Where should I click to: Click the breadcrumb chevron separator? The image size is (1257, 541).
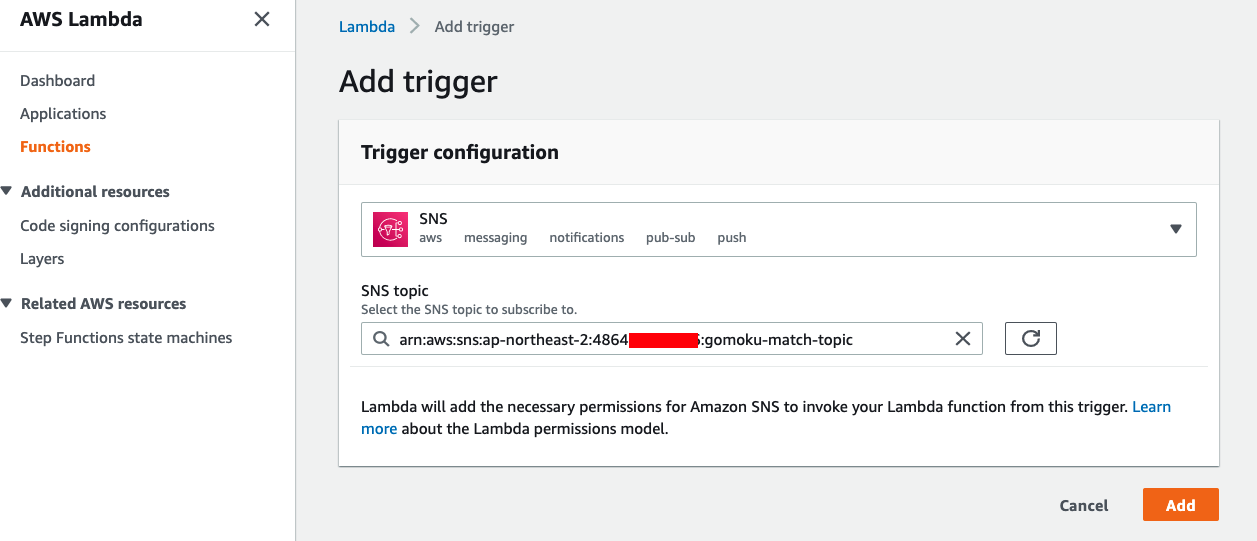click(x=415, y=27)
